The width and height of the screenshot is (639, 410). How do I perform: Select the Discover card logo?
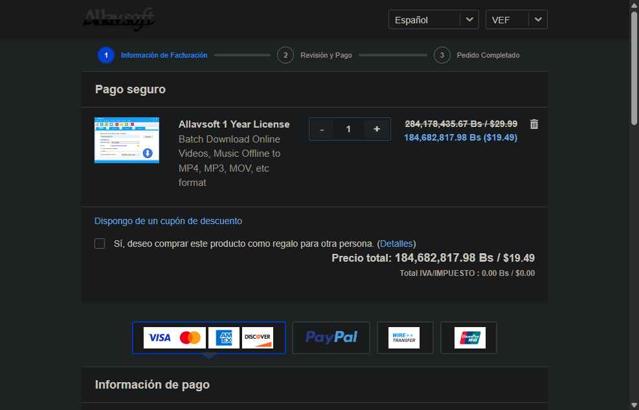pyautogui.click(x=257, y=337)
